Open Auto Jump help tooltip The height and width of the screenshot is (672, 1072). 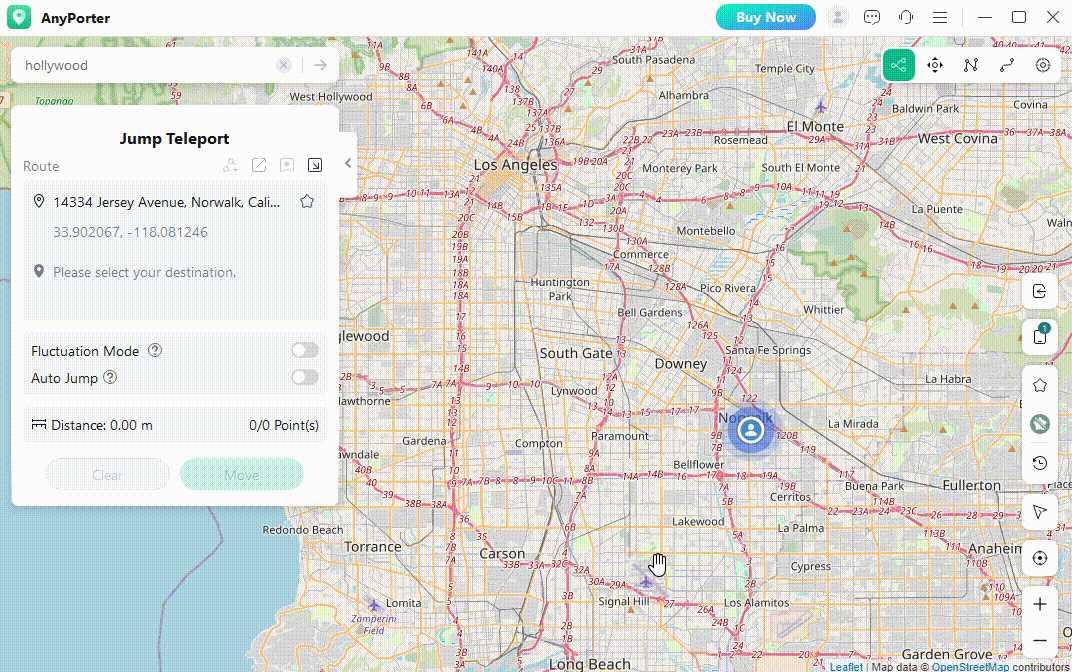(110, 377)
